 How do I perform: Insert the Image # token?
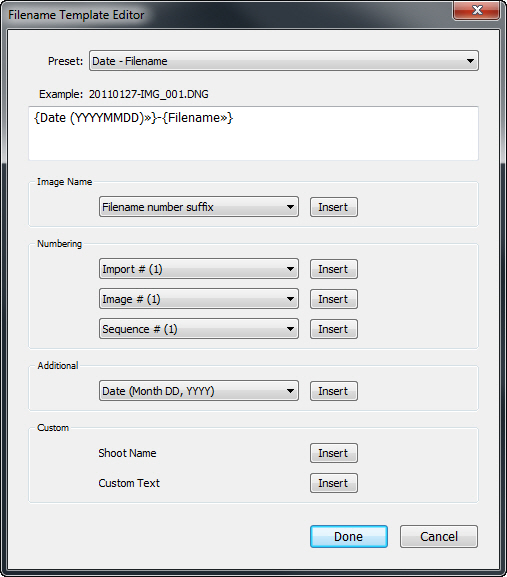333,299
